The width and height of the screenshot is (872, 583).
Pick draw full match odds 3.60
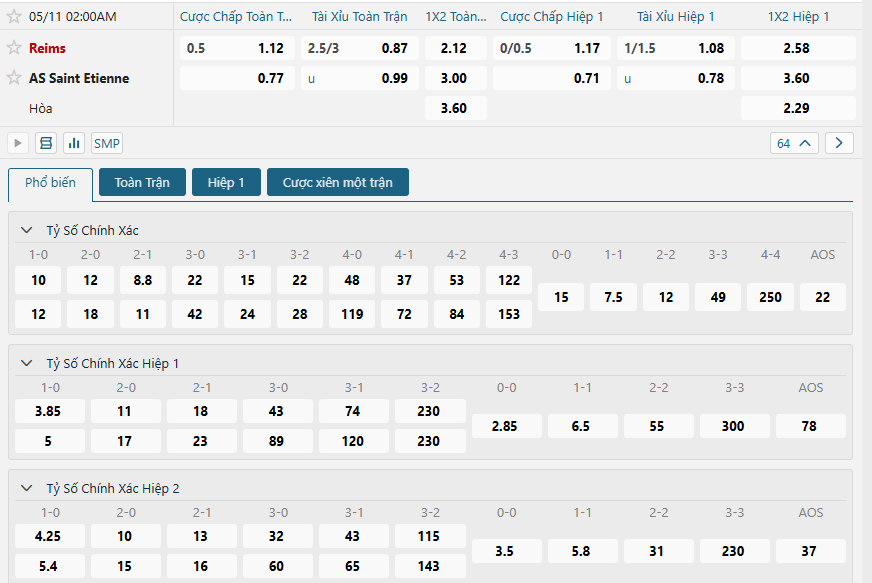[455, 108]
